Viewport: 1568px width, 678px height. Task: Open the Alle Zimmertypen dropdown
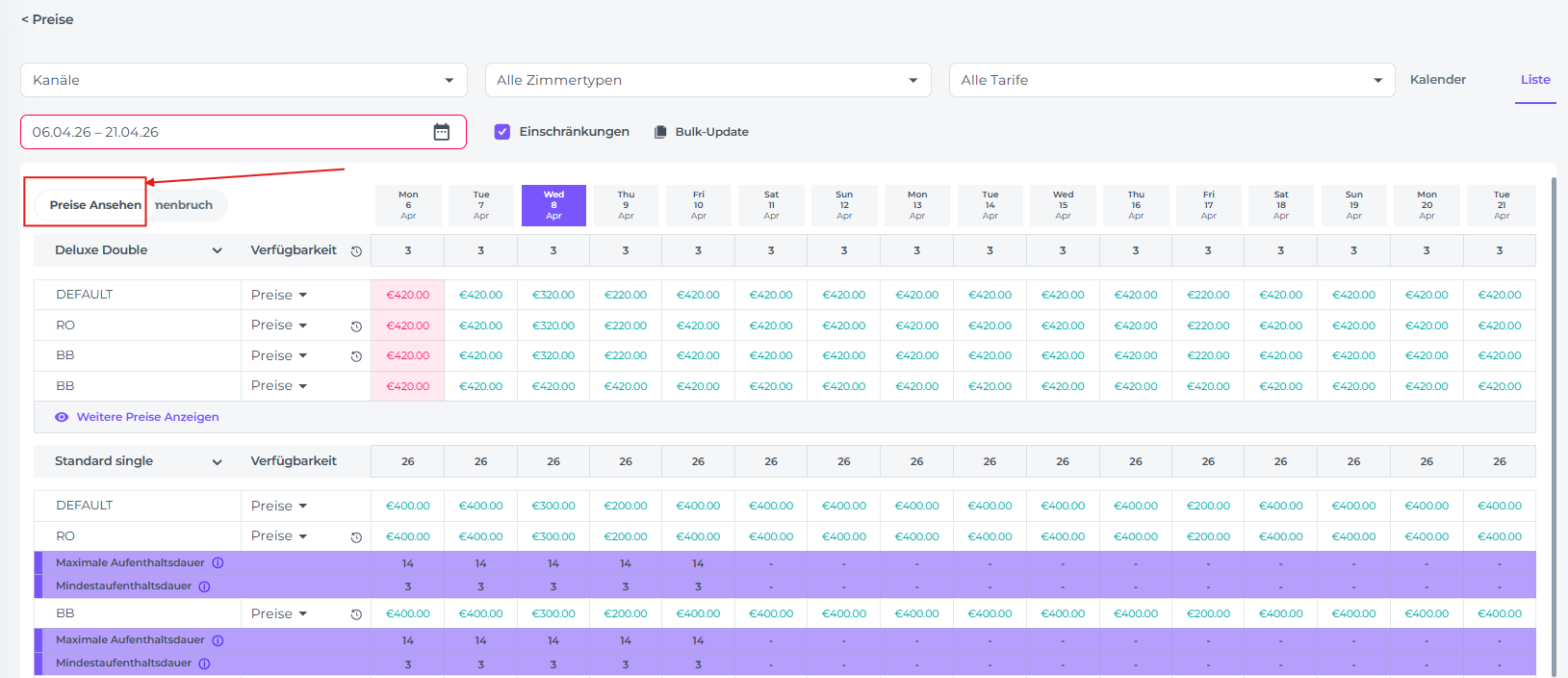pos(707,80)
